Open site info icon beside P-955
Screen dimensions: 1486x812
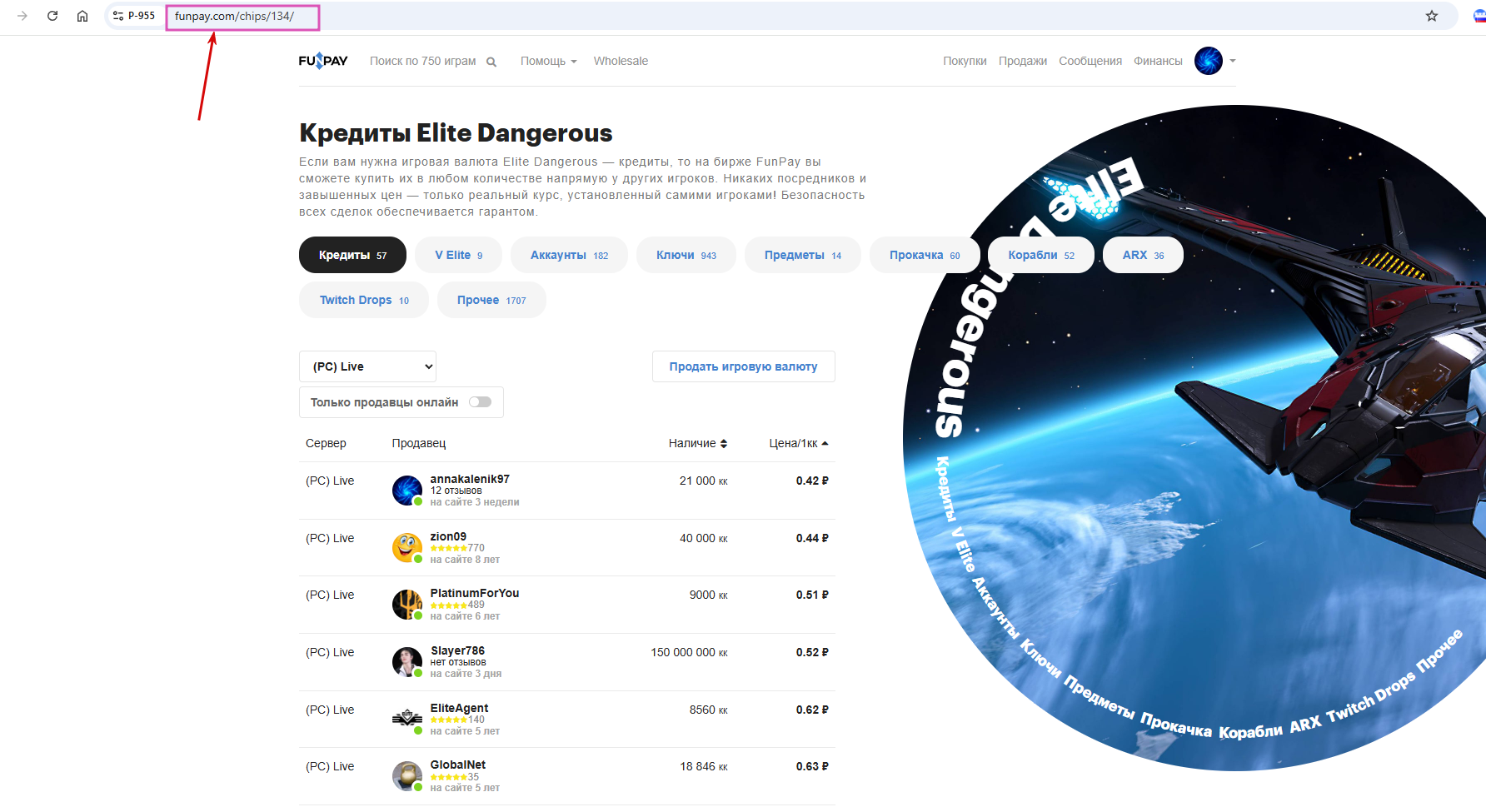[118, 16]
